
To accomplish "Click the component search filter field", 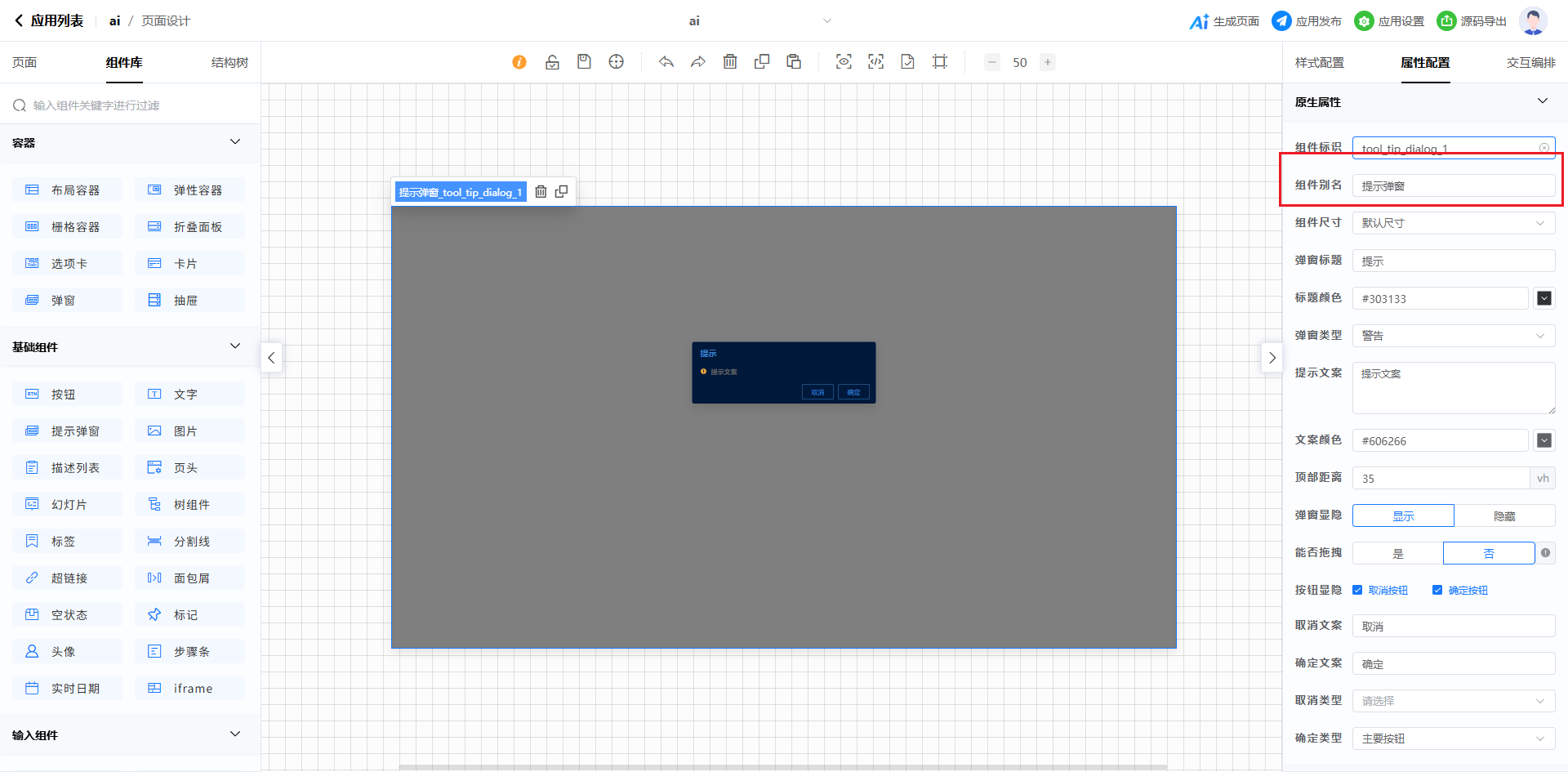I will 131,105.
